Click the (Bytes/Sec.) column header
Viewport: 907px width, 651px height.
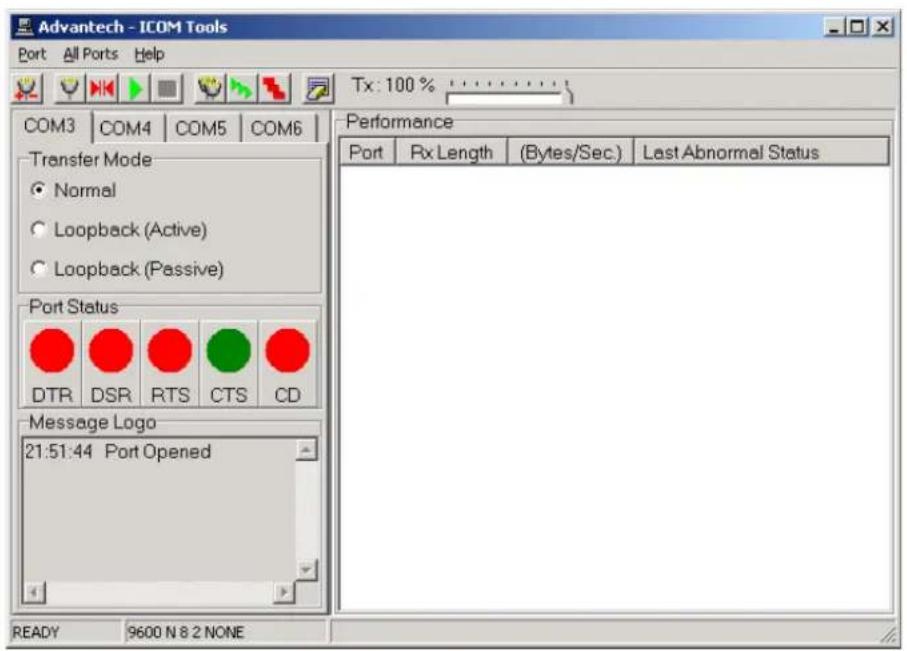(570, 152)
